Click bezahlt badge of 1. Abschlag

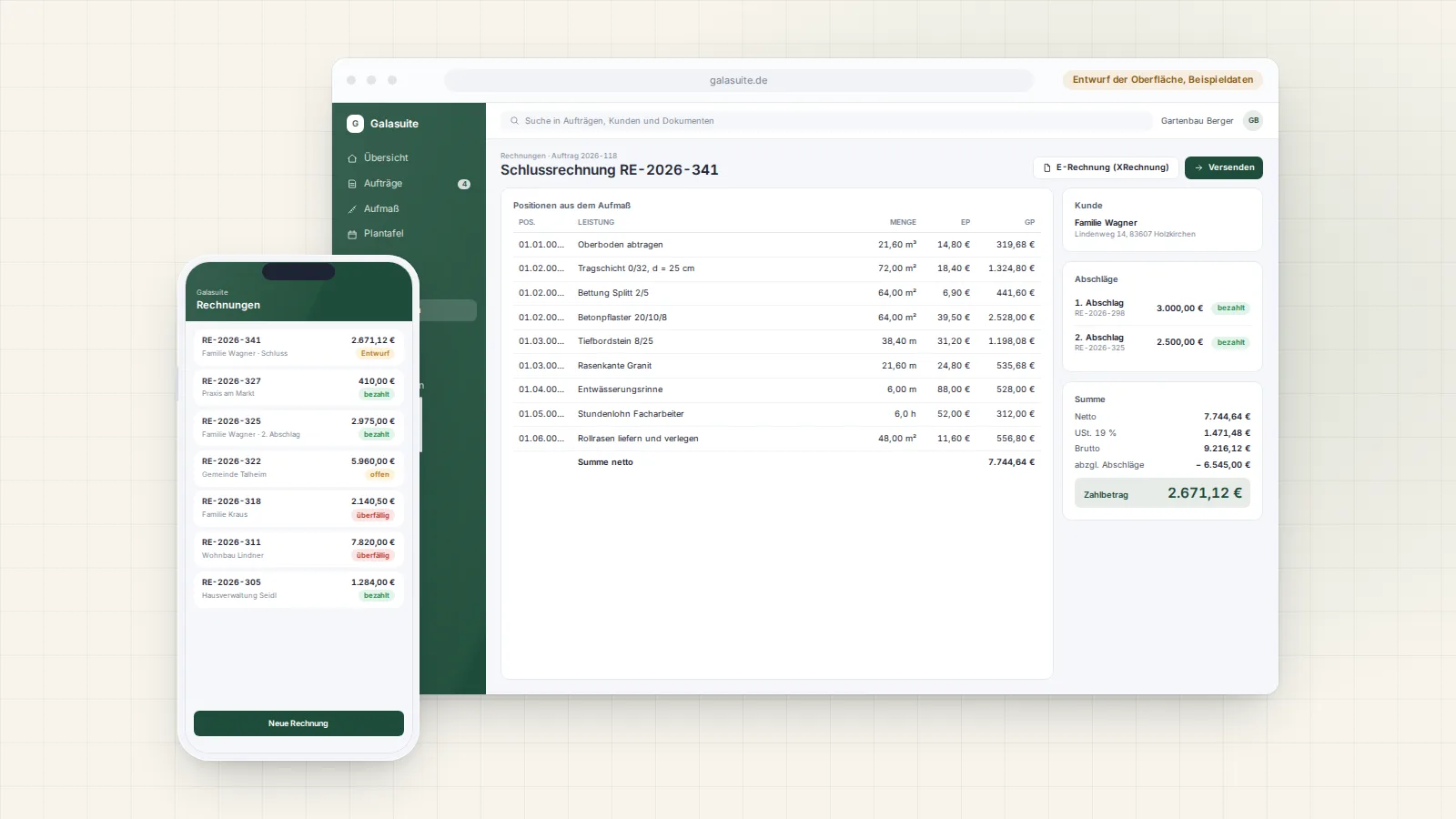click(x=1230, y=308)
